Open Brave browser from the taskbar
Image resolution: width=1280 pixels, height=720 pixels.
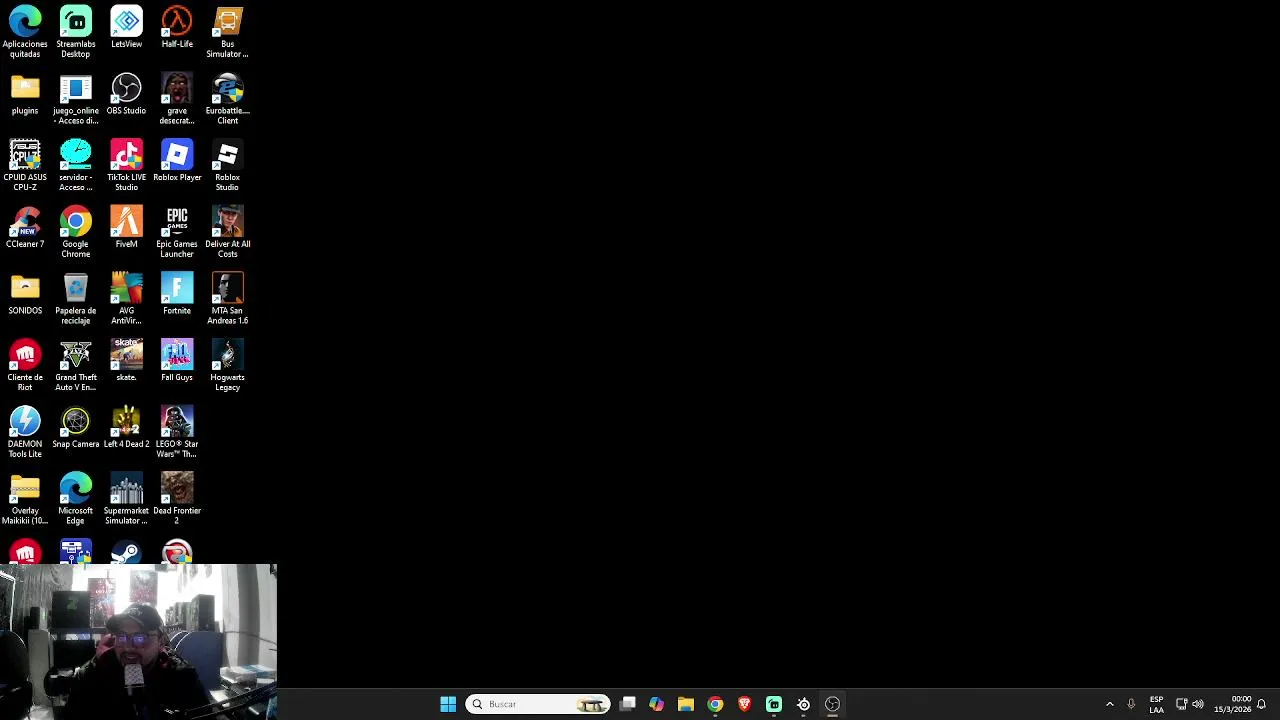click(744, 704)
